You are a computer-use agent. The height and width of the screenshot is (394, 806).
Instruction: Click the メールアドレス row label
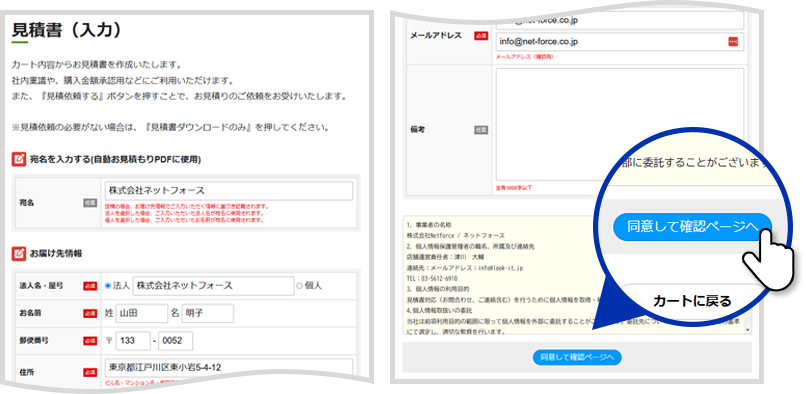pyautogui.click(x=436, y=36)
